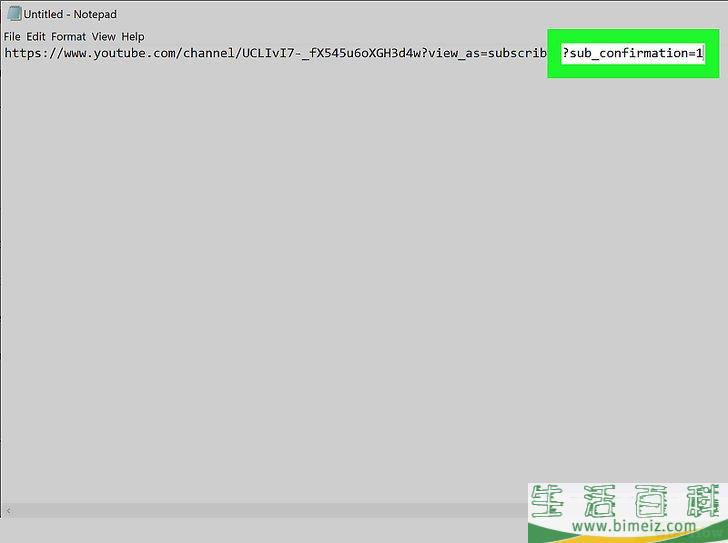Open the File menu
Viewport: 728px width, 543px height.
tap(12, 37)
